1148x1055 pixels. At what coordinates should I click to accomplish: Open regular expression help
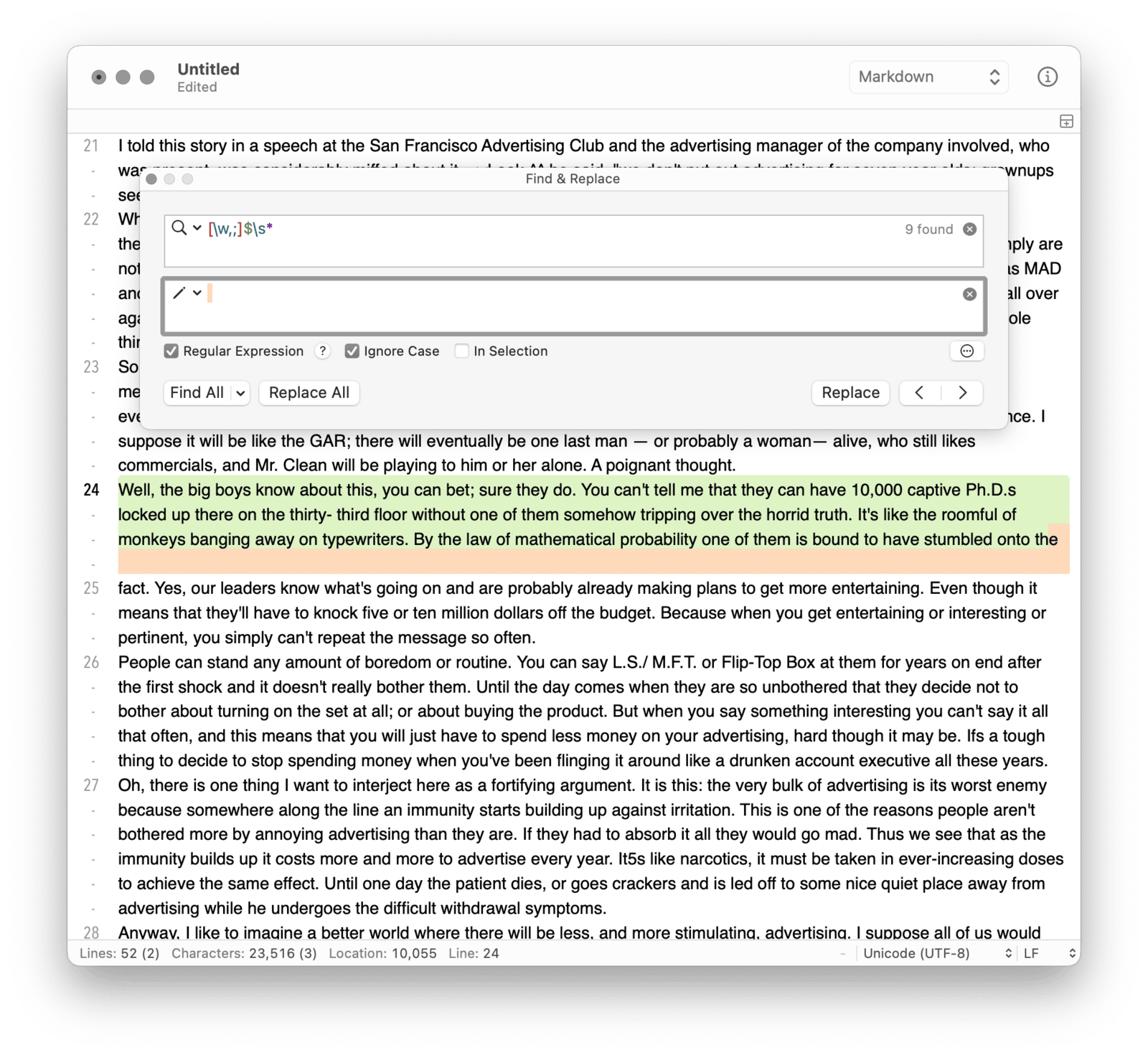(323, 351)
